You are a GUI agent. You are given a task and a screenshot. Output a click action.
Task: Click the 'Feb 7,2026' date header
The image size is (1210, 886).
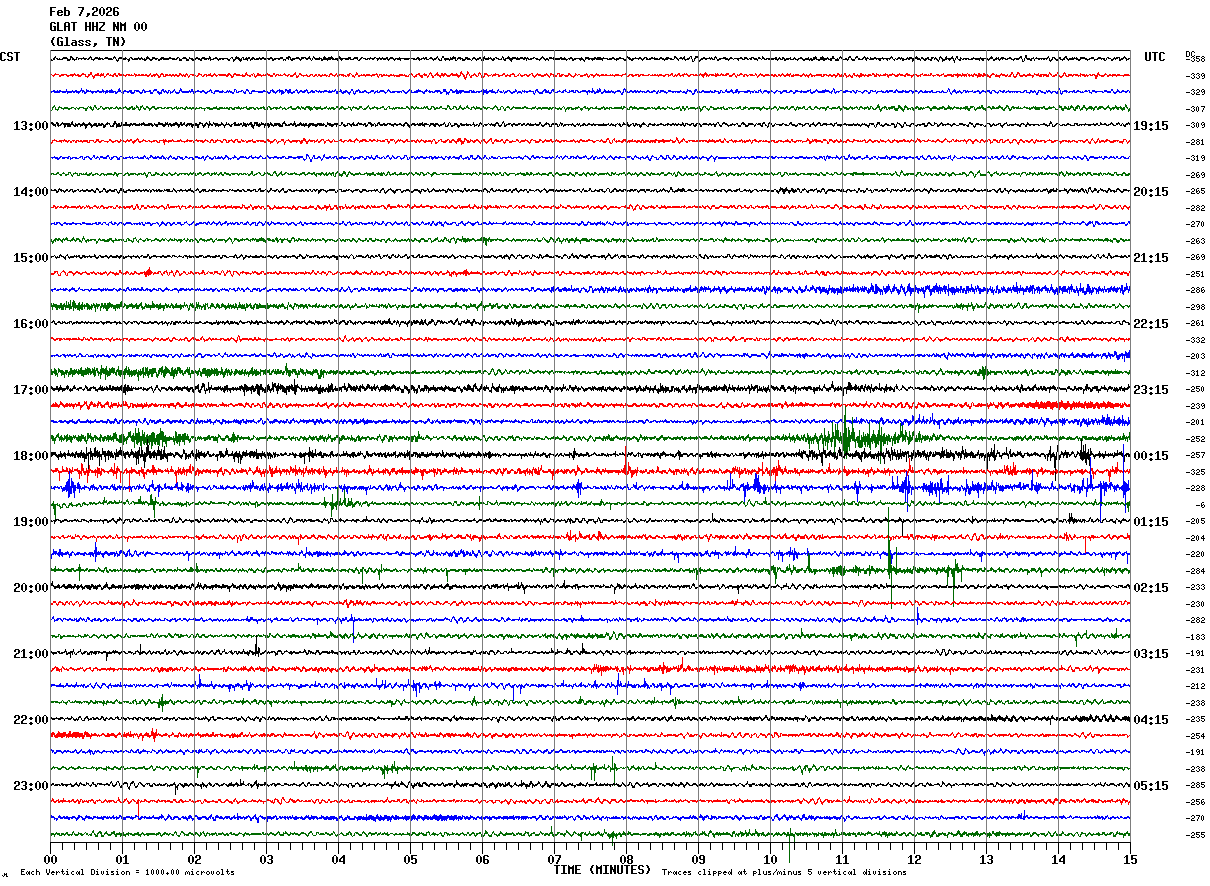point(84,12)
